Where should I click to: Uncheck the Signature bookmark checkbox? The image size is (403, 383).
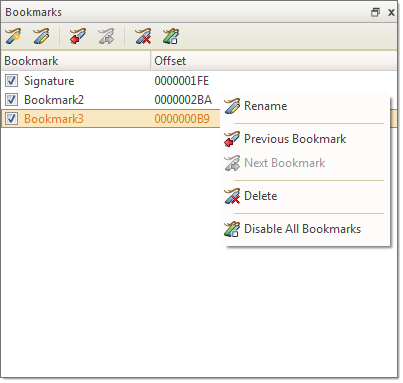point(11,81)
